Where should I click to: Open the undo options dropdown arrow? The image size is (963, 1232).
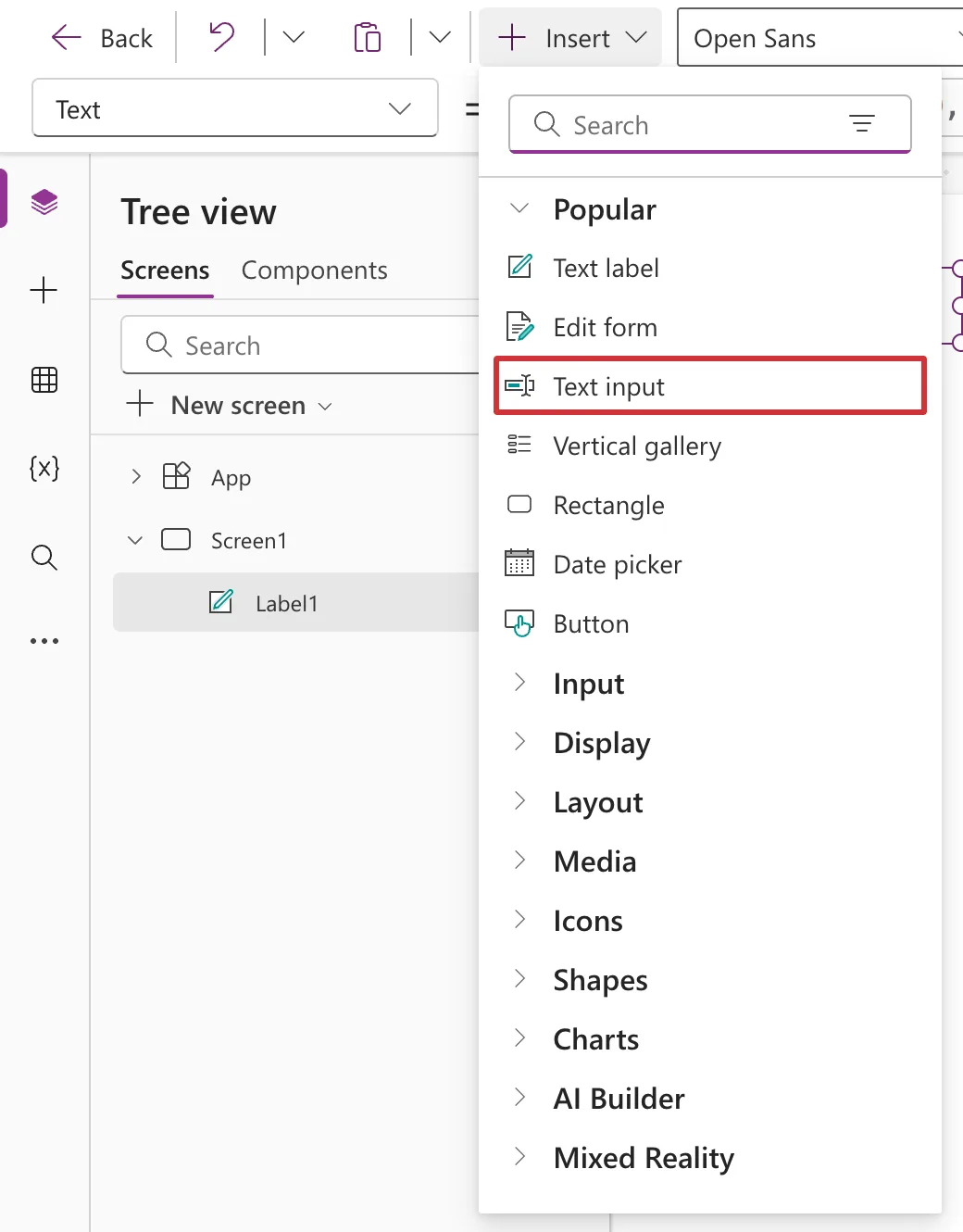click(294, 38)
